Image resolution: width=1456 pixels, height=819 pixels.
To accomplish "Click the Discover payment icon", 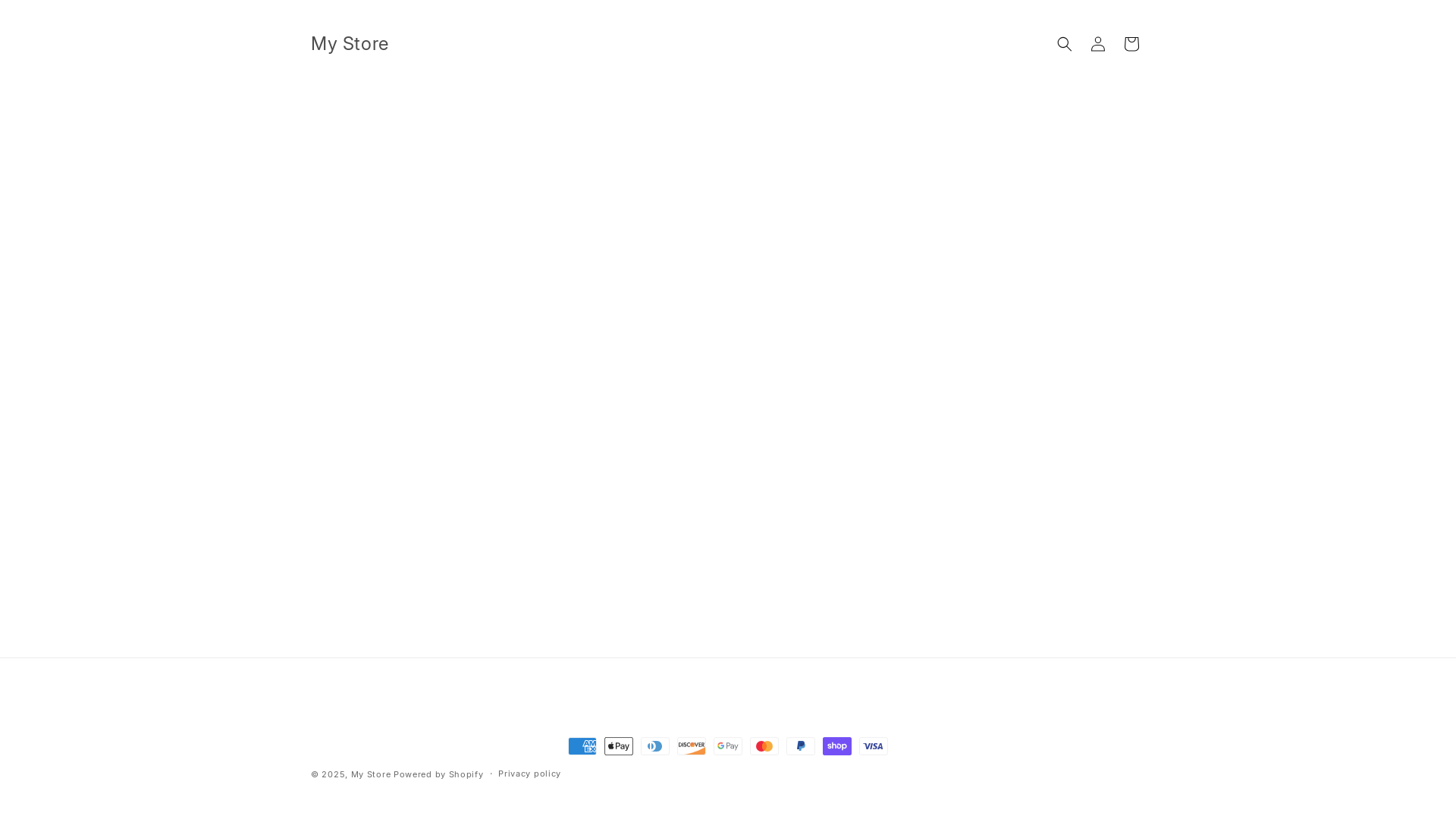I will click(x=692, y=746).
